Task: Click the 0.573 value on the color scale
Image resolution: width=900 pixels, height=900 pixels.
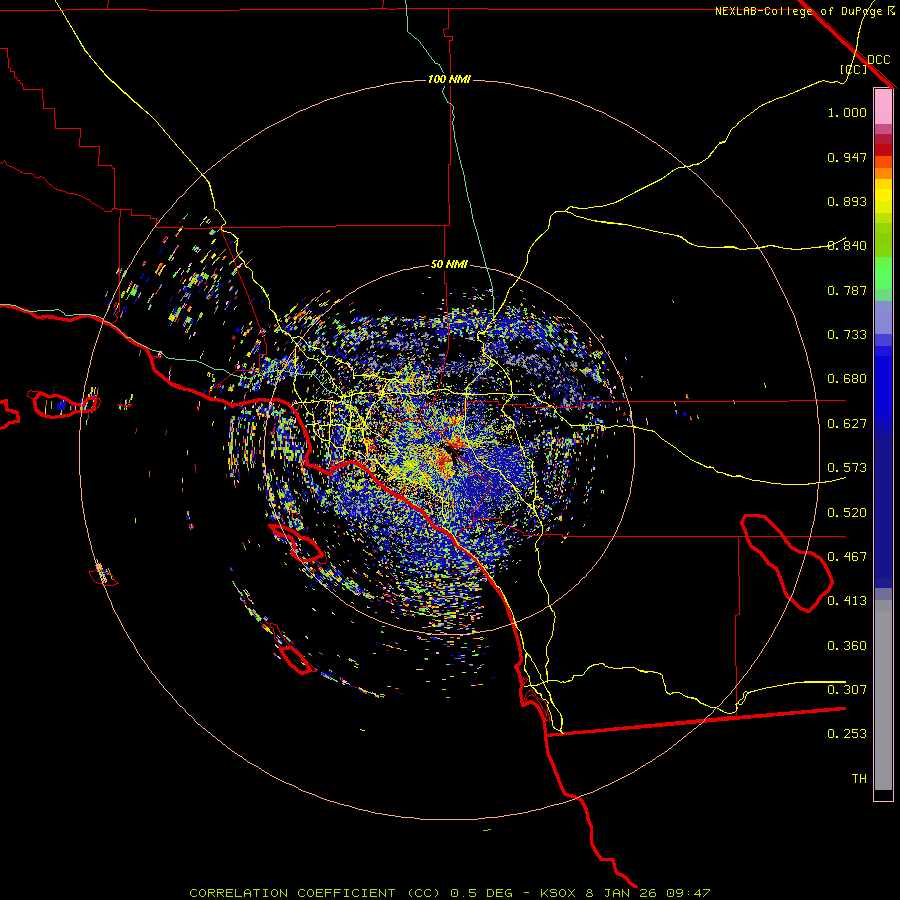Action: pos(847,468)
